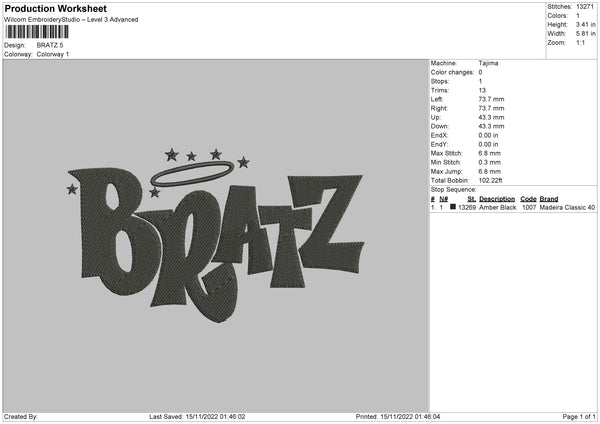600x424 pixels.
Task: Select the Min Stitch value 0.3 mm
Action: coord(490,163)
